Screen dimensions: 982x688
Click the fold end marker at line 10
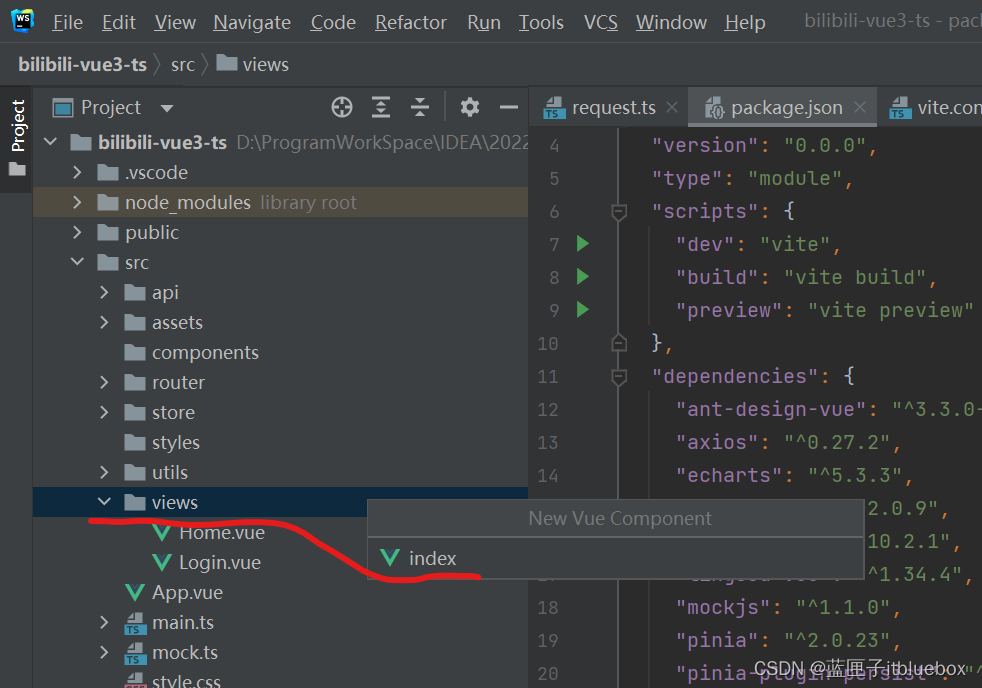619,343
